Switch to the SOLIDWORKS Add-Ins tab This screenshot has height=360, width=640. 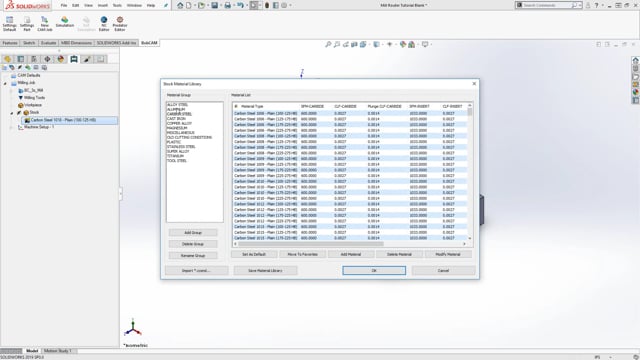pyautogui.click(x=116, y=43)
